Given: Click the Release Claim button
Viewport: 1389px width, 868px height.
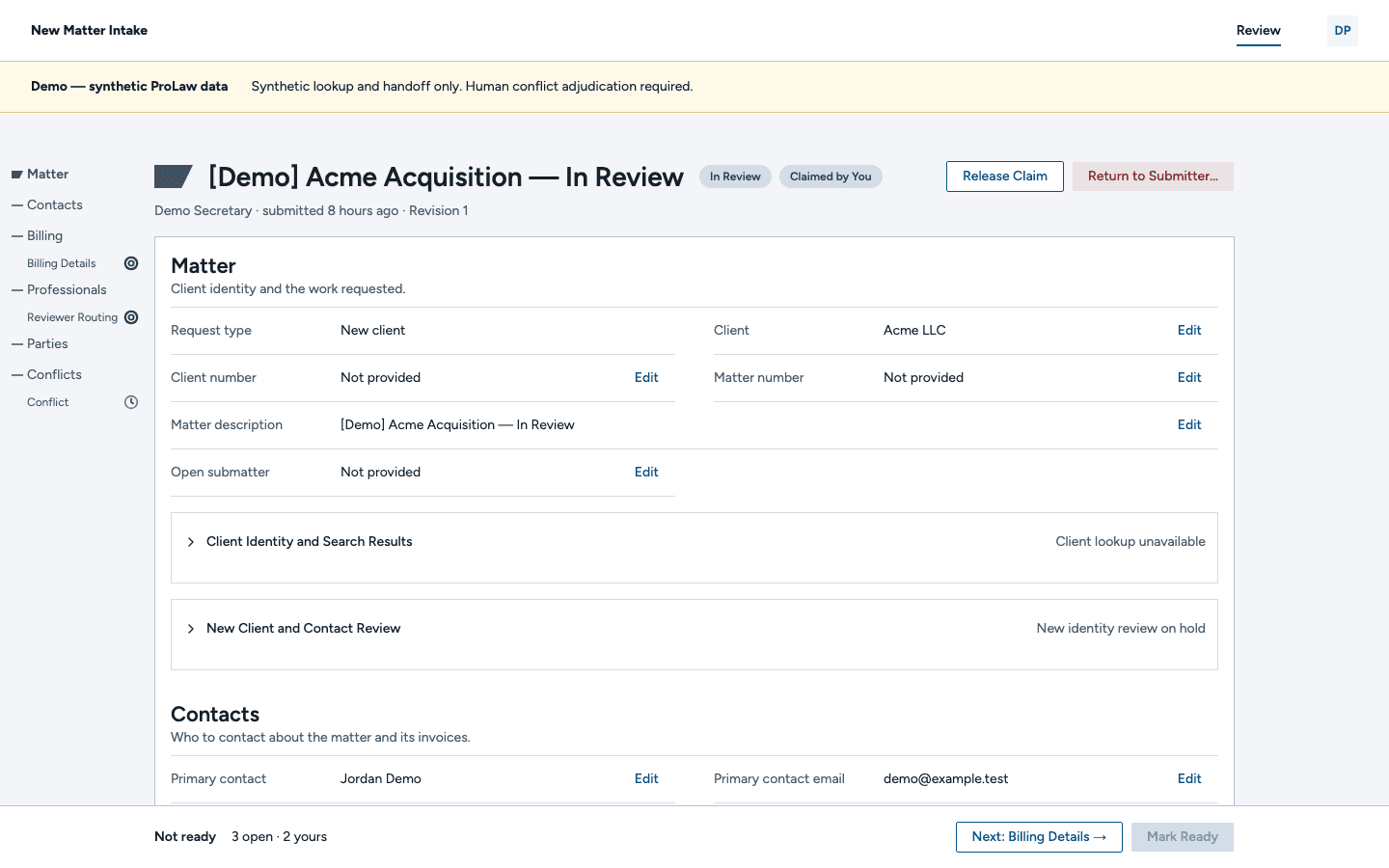Looking at the screenshot, I should (1005, 176).
